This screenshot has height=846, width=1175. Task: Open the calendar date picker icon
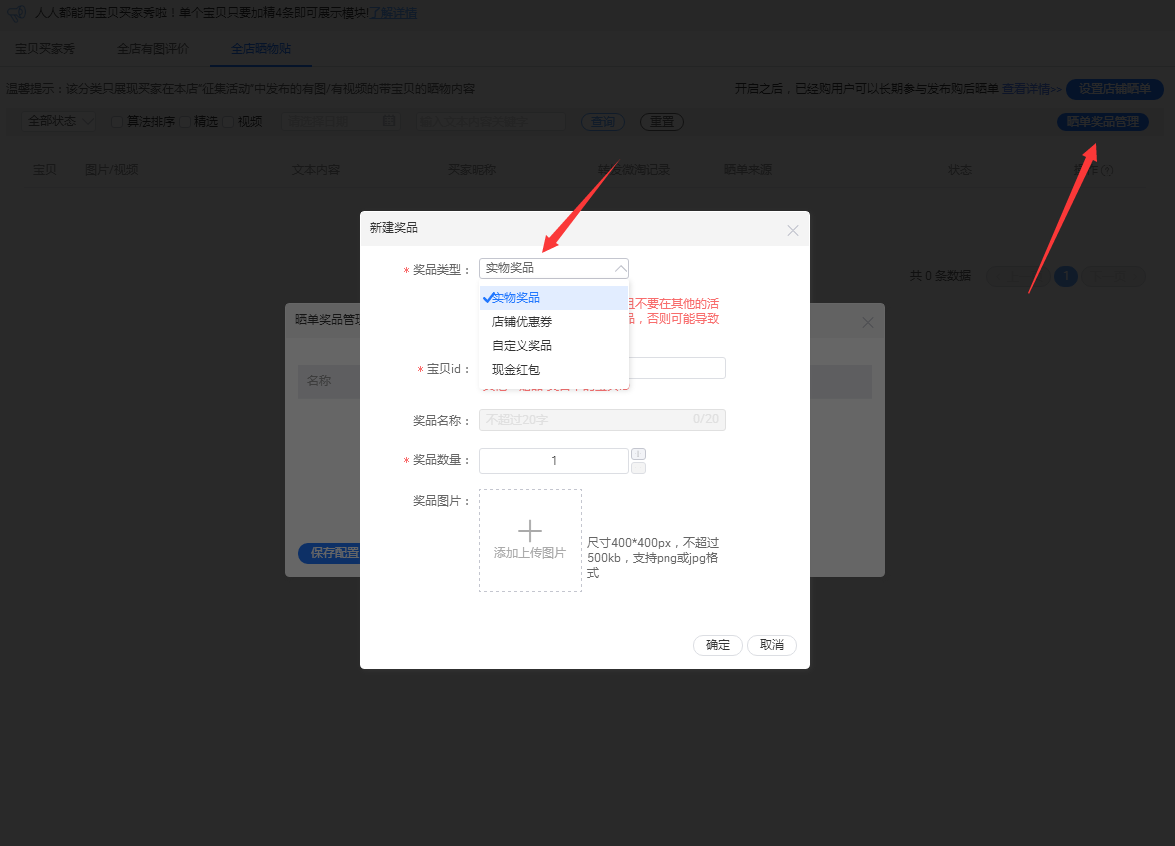(x=390, y=122)
